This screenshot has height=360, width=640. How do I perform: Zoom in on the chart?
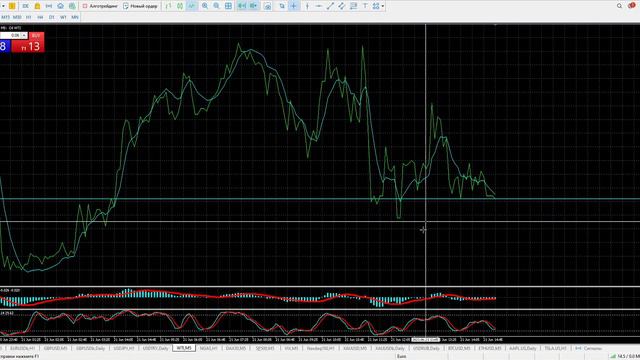point(205,6)
